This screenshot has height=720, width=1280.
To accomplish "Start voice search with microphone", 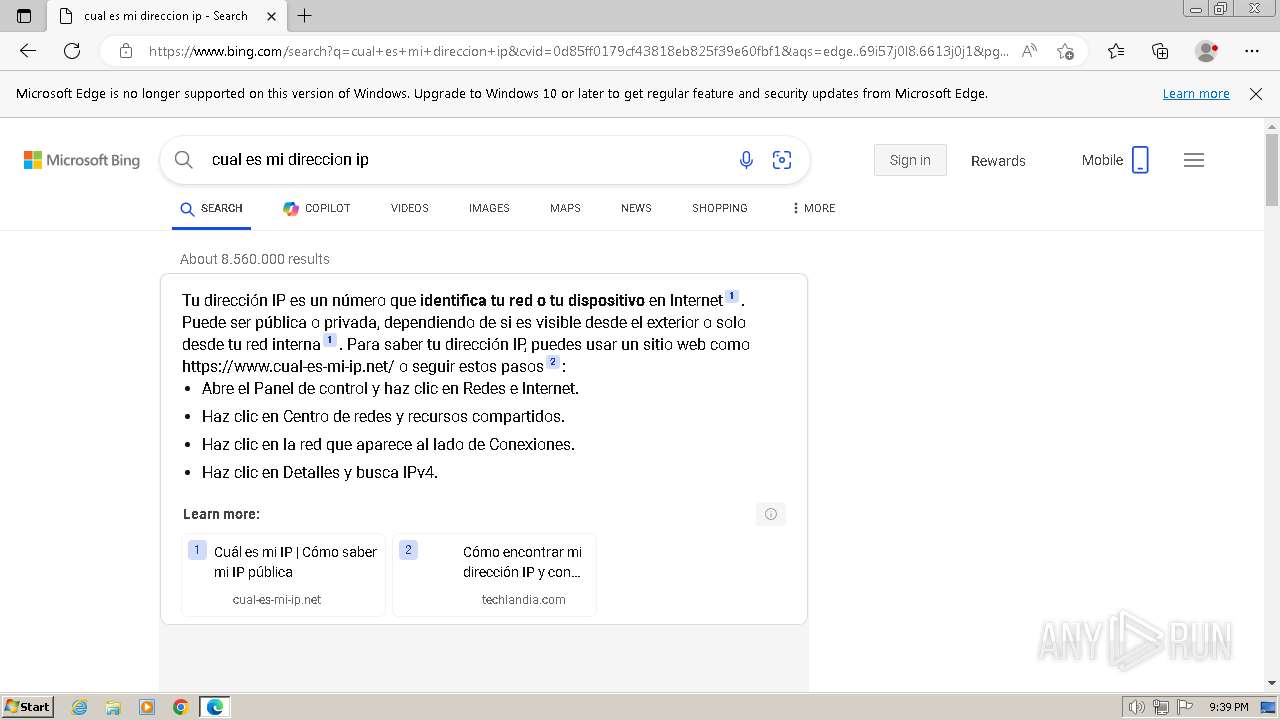I will click(x=746, y=160).
